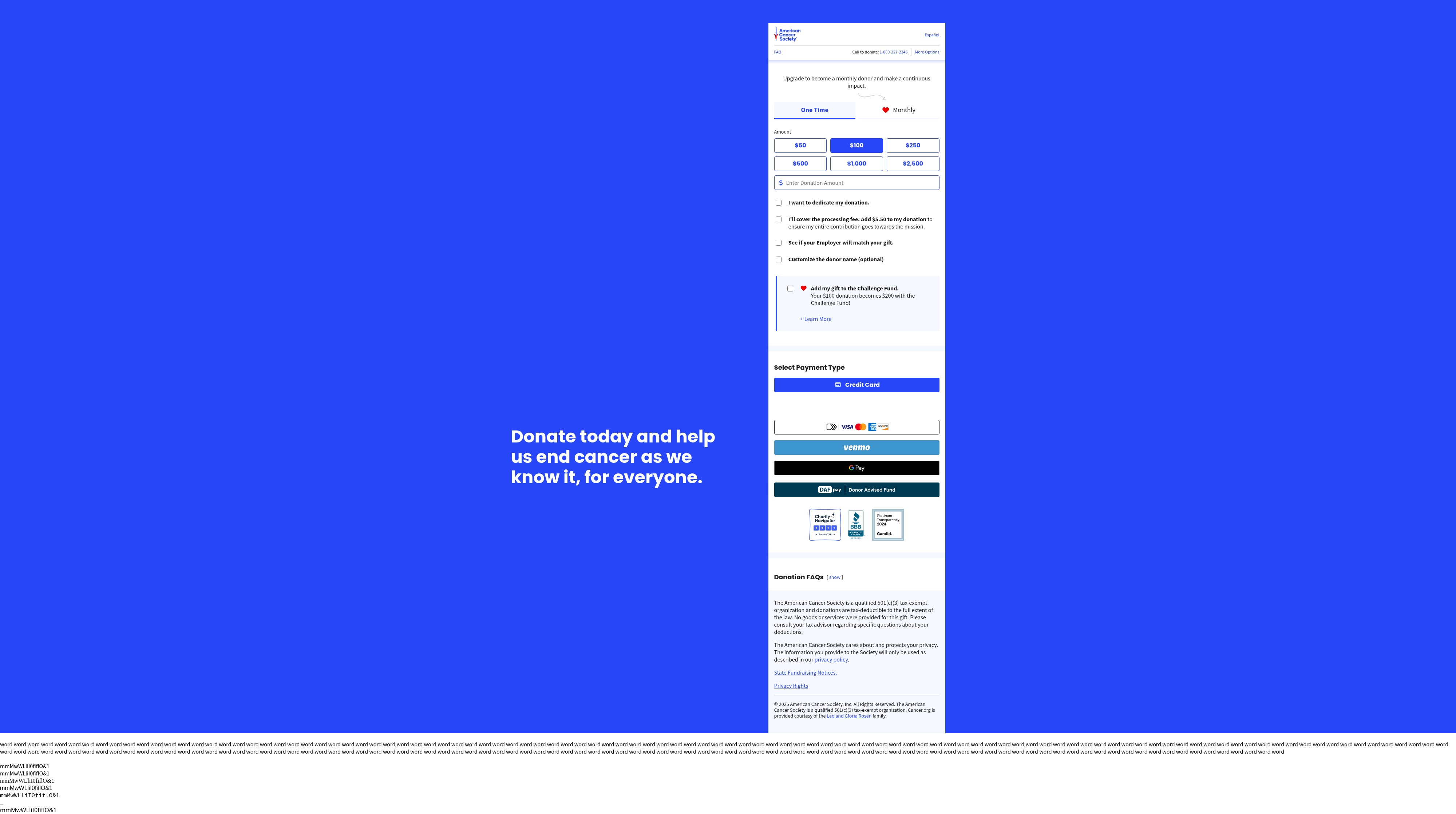Check 'I'll cover the processing fee' box

(778, 219)
